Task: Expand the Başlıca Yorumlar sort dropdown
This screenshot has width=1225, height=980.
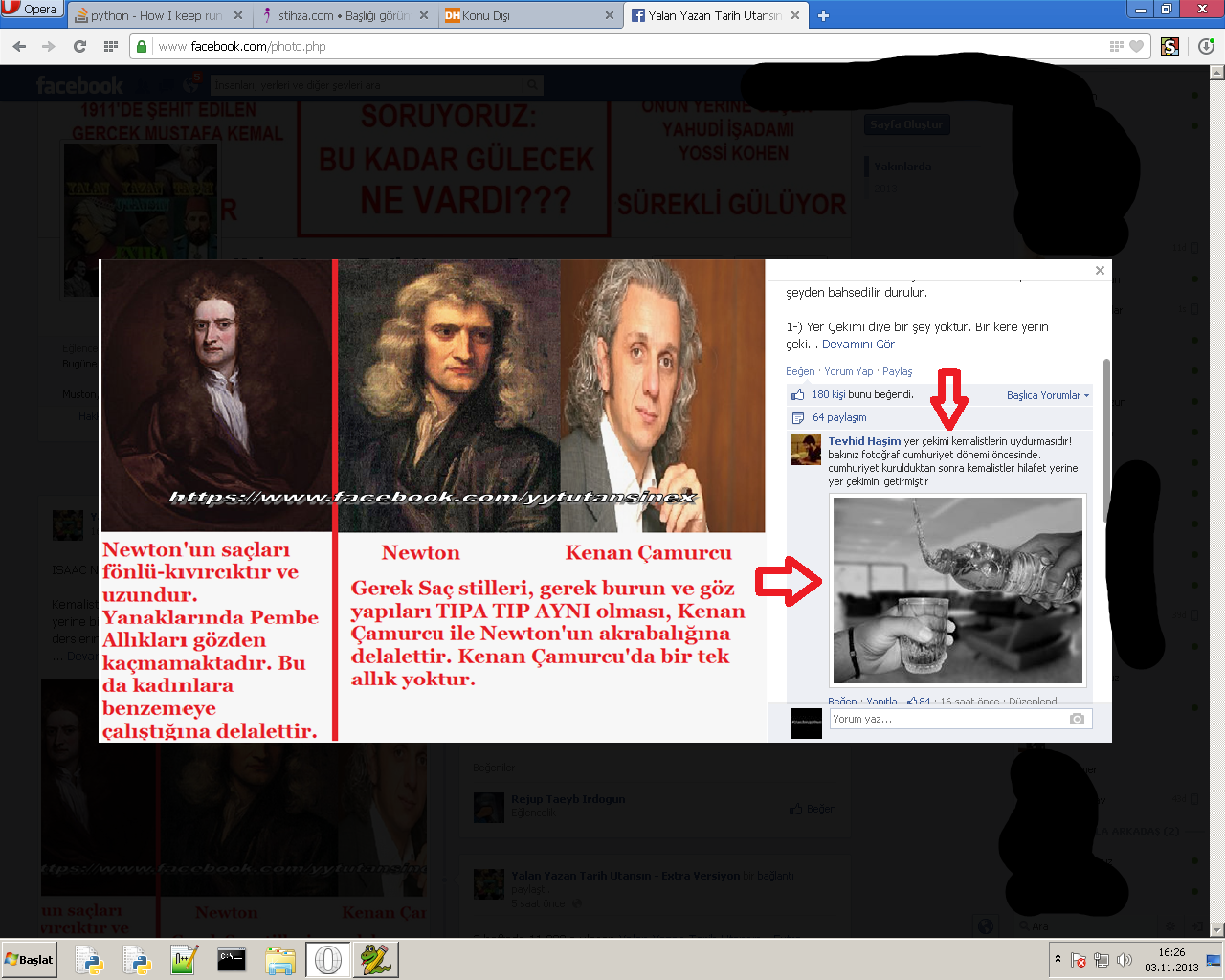Action: tap(1047, 395)
